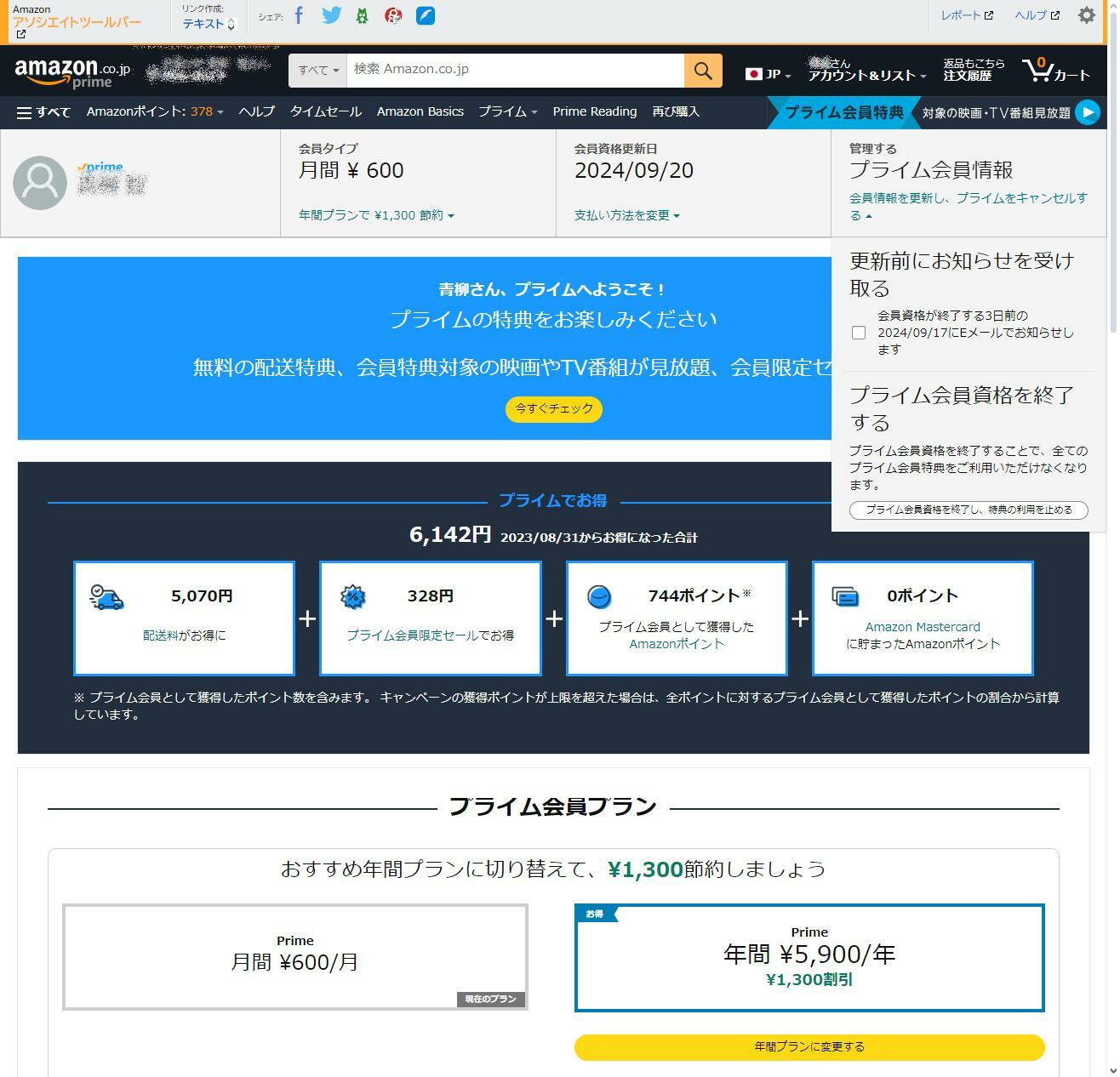Image resolution: width=1120 pixels, height=1077 pixels.
Task: Open the すべて search category dropdown
Action: pos(317,71)
